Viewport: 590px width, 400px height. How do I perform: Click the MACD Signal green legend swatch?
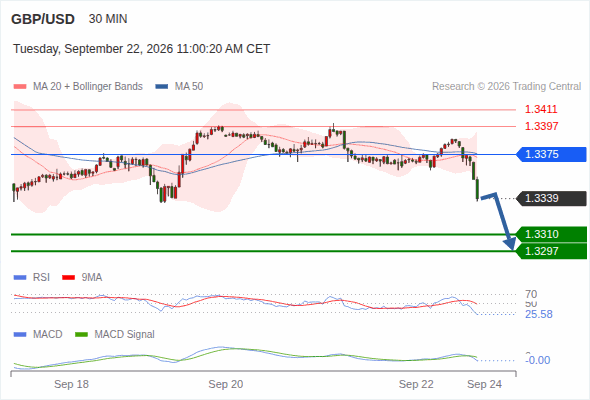click(x=81, y=334)
